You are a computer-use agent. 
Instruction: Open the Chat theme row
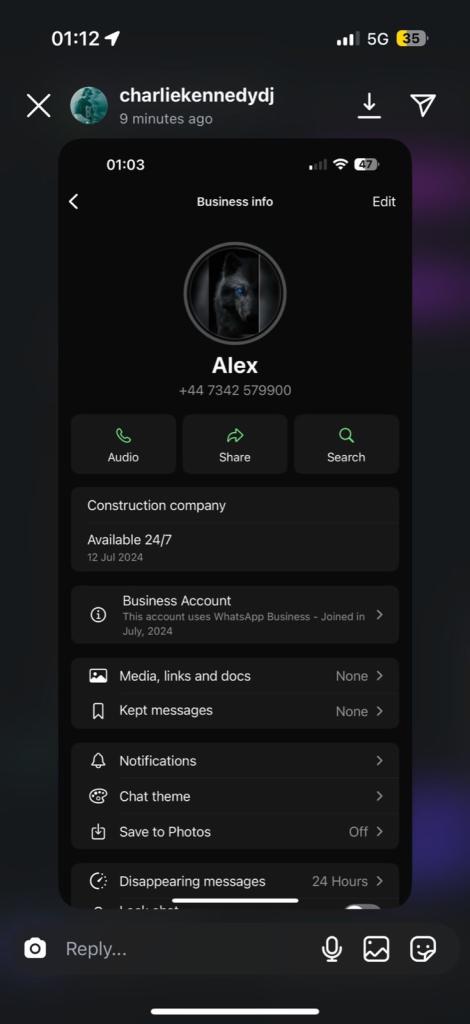tap(235, 796)
